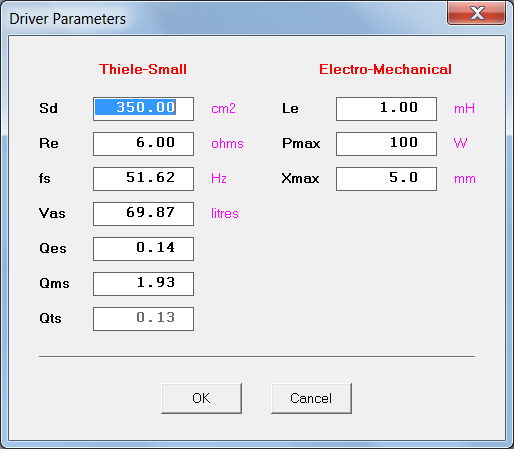Click the ohms unit label
514x449 pixels.
[x=227, y=144]
